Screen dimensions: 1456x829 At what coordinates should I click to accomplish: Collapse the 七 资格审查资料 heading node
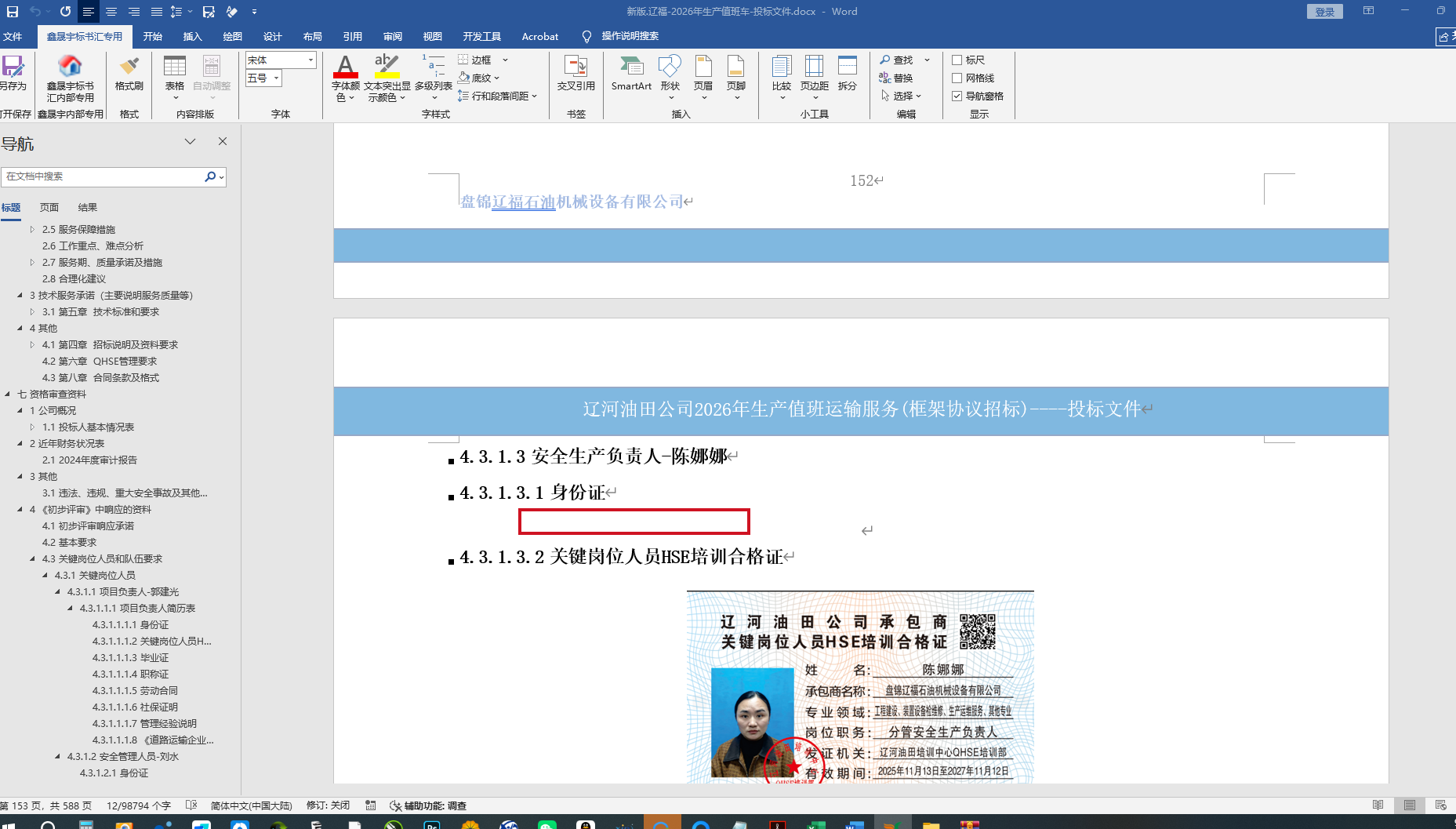pyautogui.click(x=7, y=394)
